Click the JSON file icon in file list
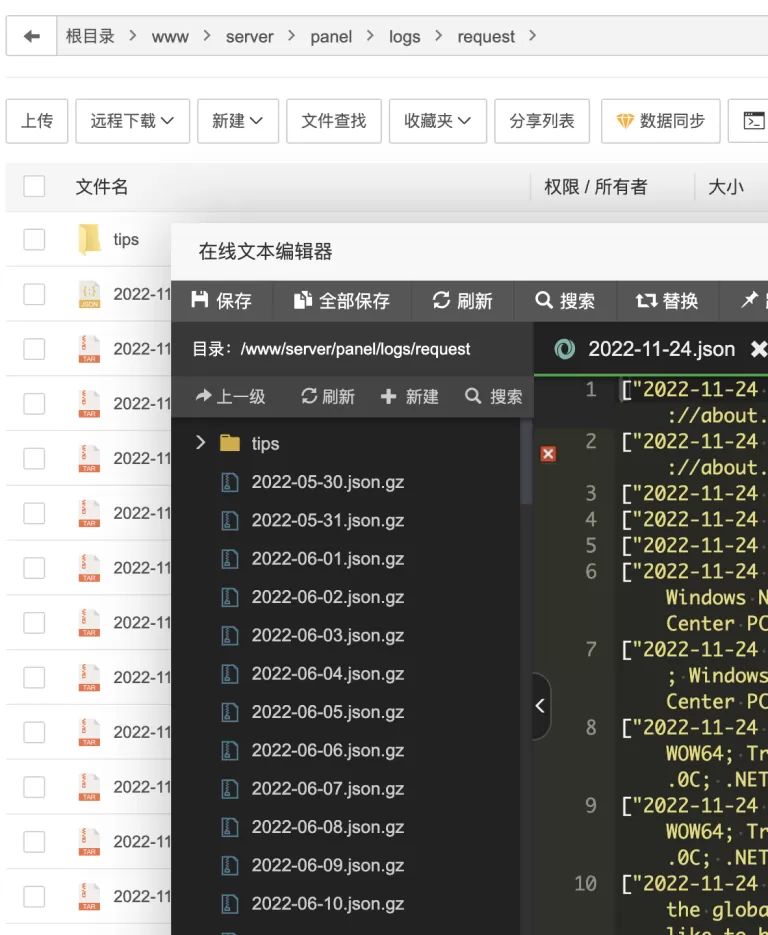 point(89,294)
